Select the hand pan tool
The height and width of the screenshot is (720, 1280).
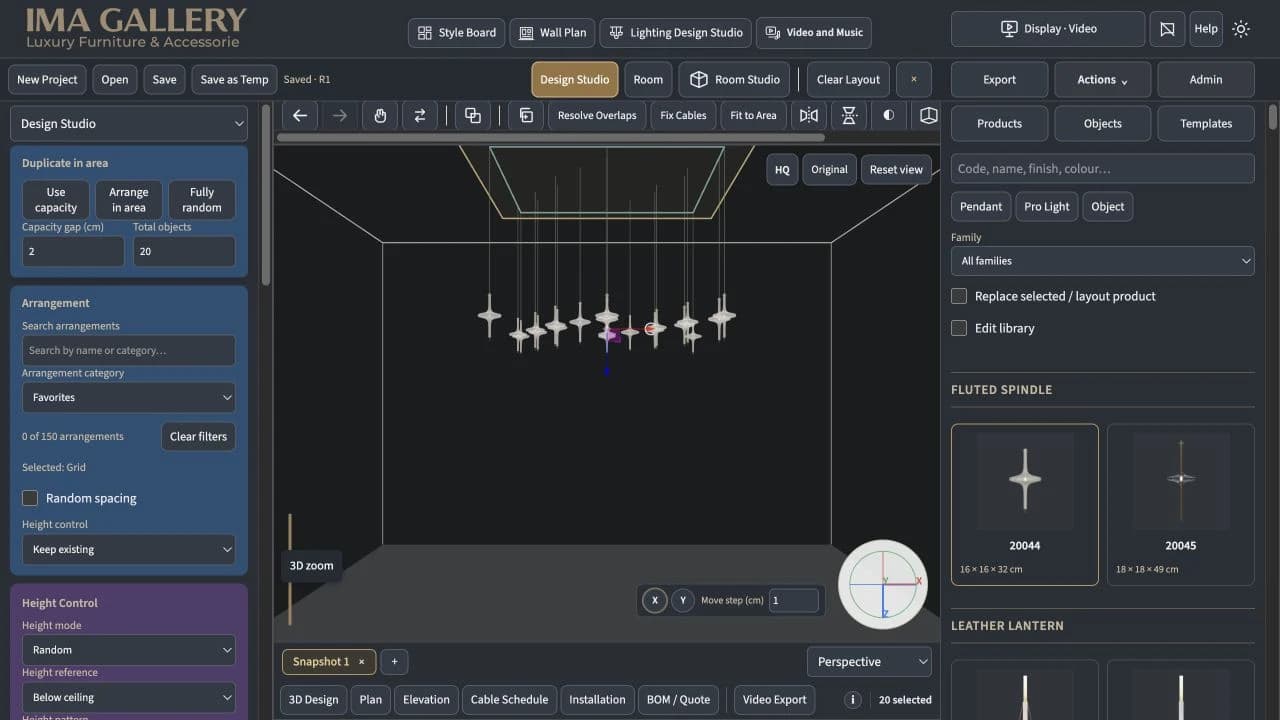click(x=380, y=115)
